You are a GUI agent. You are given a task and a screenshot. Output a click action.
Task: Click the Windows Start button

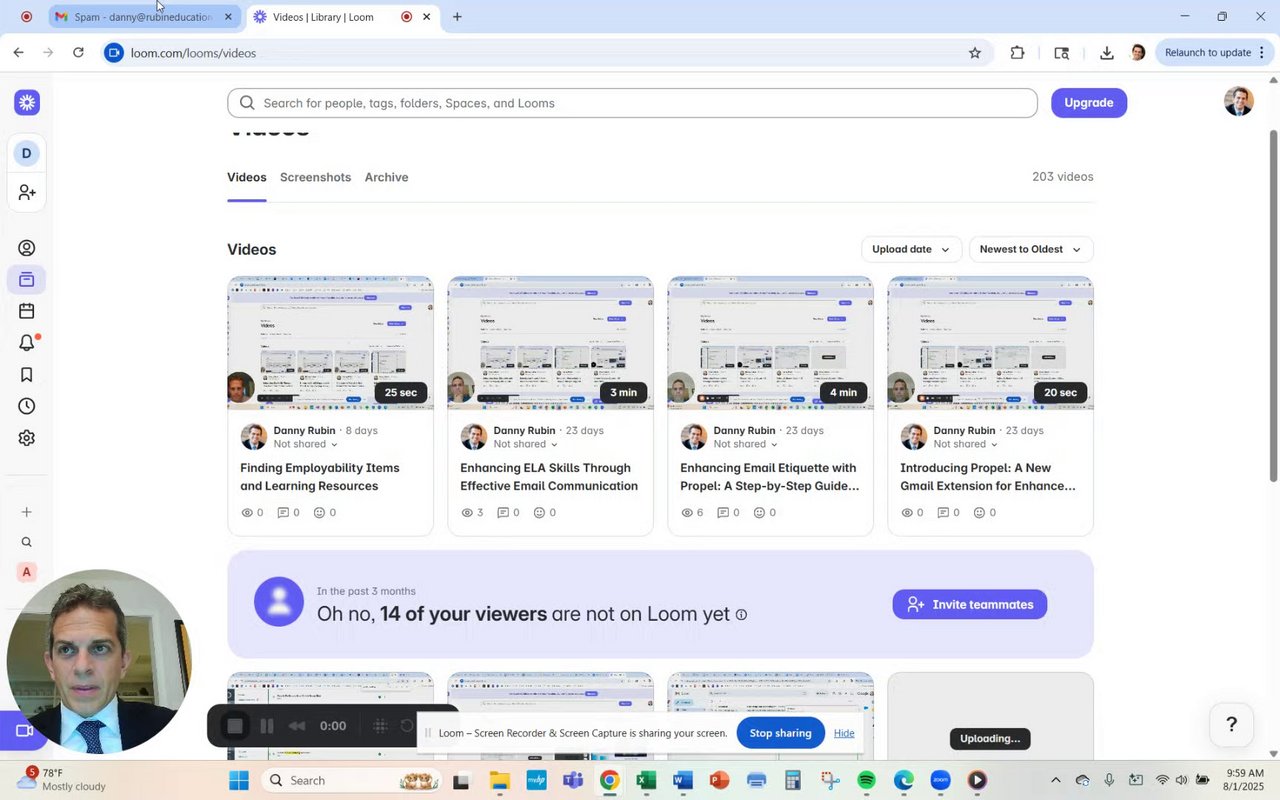238,780
